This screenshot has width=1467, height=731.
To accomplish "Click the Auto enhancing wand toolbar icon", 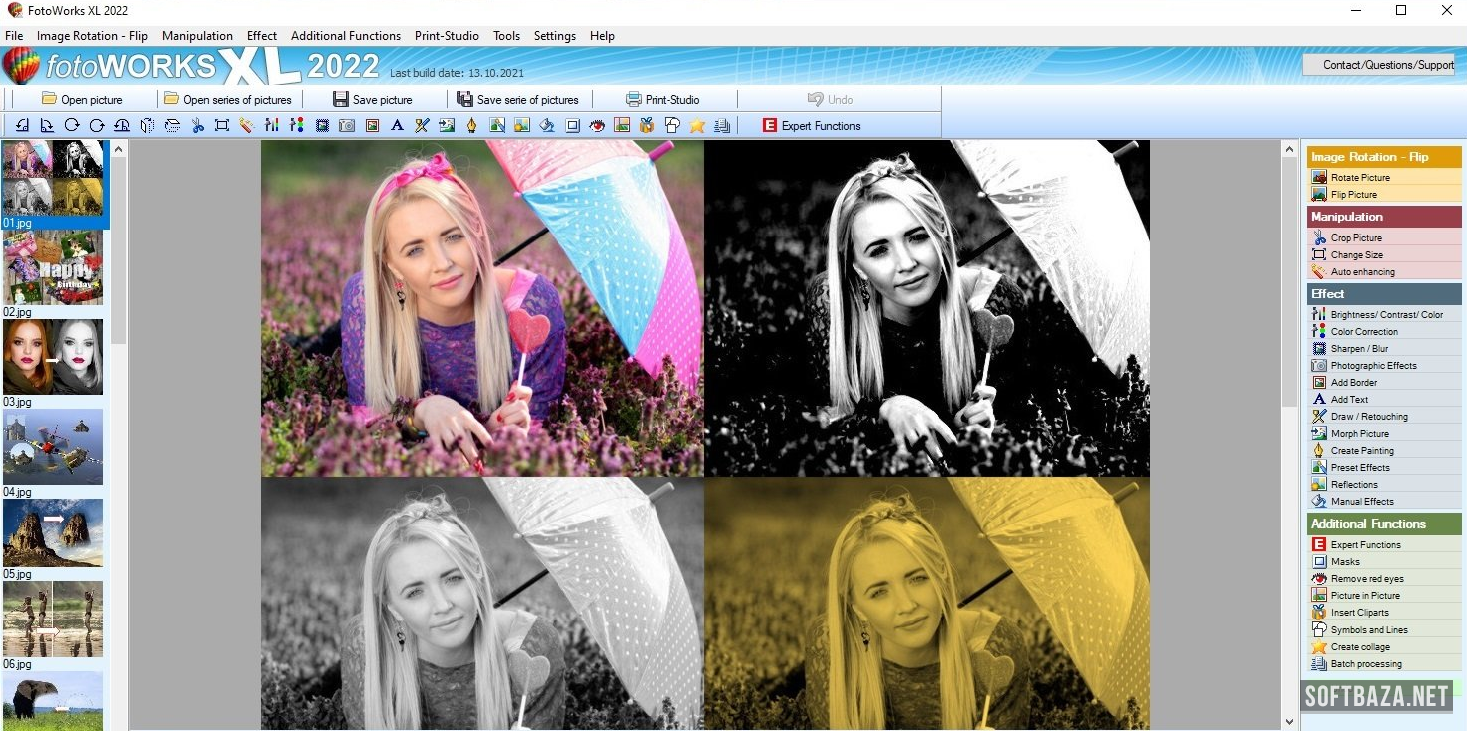I will tap(247, 126).
